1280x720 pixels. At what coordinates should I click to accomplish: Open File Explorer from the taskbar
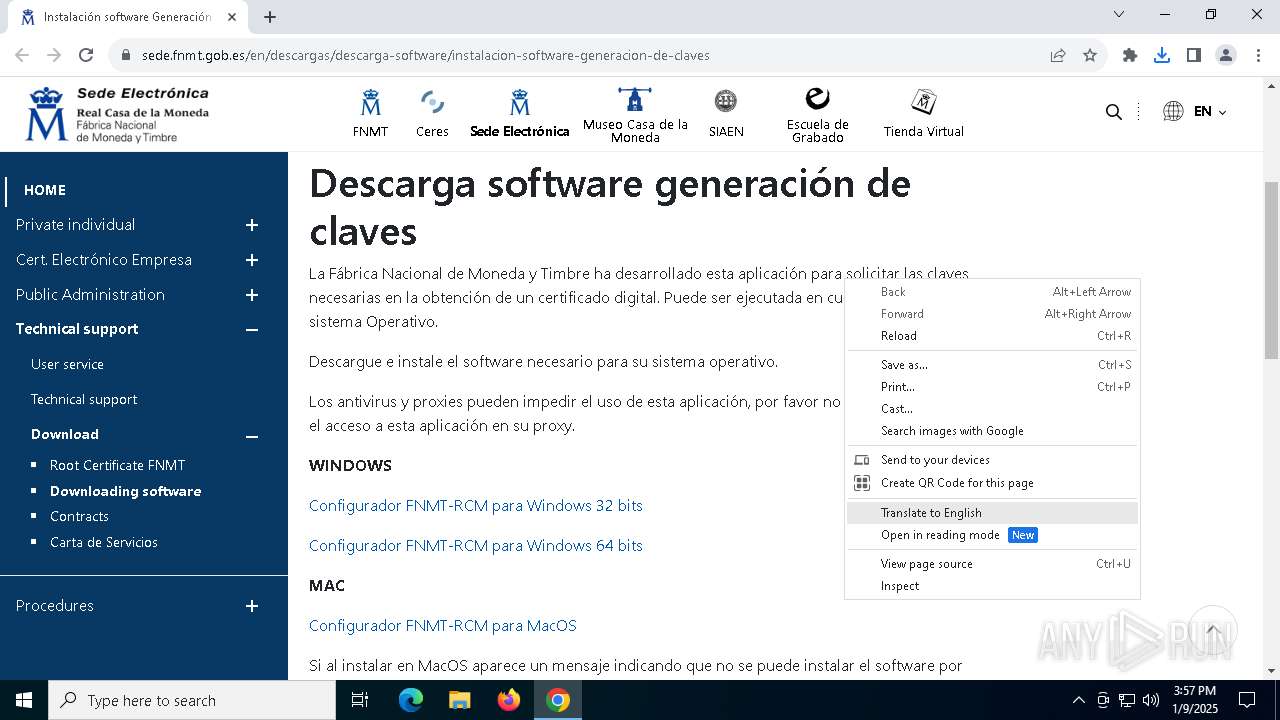(460, 700)
